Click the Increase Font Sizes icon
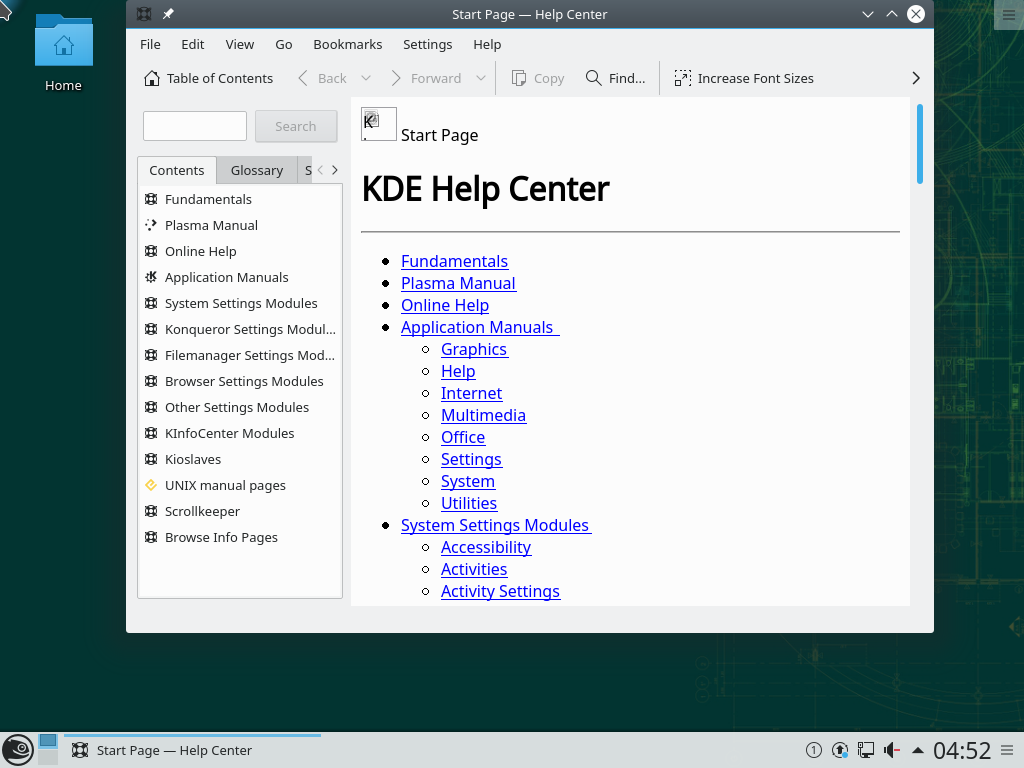 [x=683, y=78]
